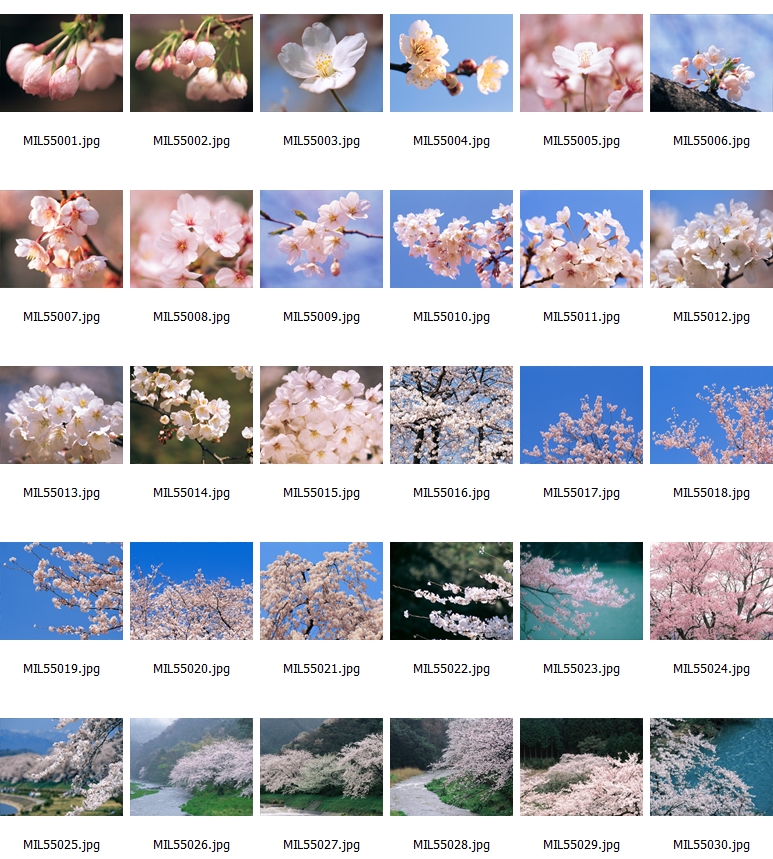Open the MIL55001.jpg thumbnail image
773x859 pixels.
coord(61,63)
